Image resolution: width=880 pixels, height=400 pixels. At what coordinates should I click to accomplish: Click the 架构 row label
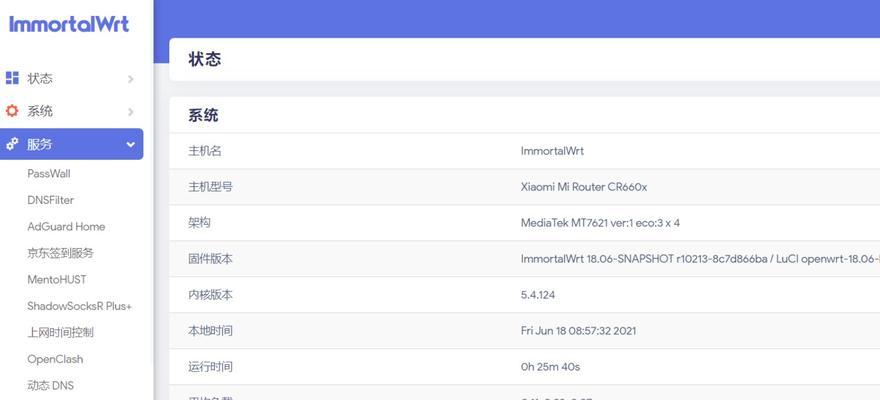(x=199, y=223)
